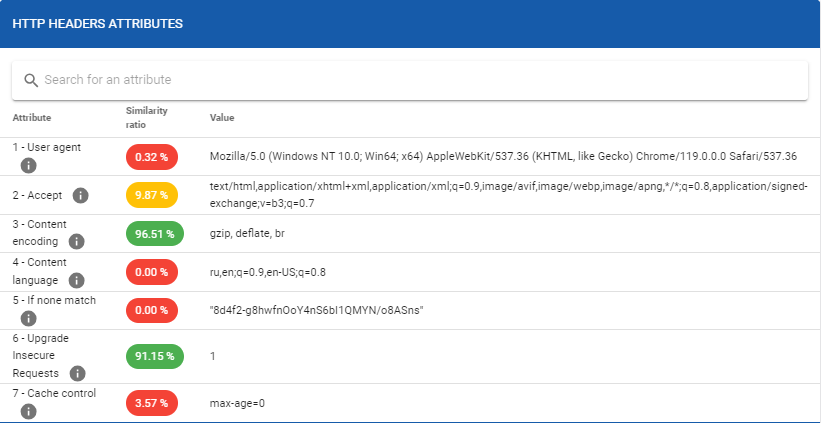Click the 0.32 % similarity badge
This screenshot has height=423, width=821.
(152, 157)
